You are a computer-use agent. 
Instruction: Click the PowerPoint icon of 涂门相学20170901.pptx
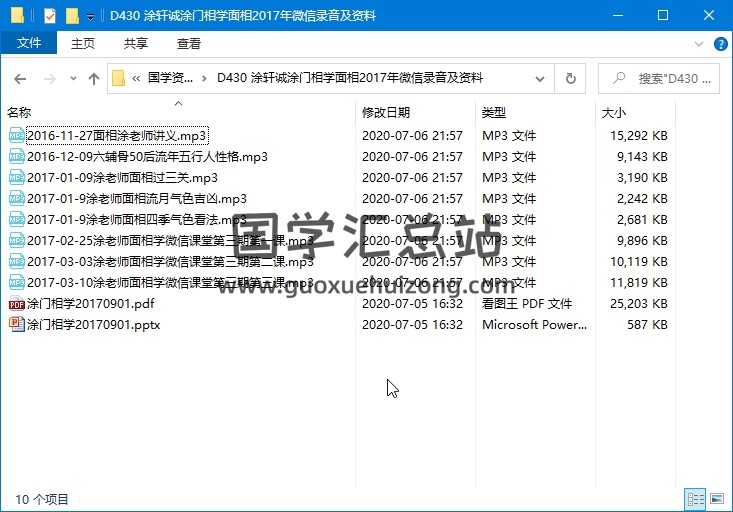(16, 325)
